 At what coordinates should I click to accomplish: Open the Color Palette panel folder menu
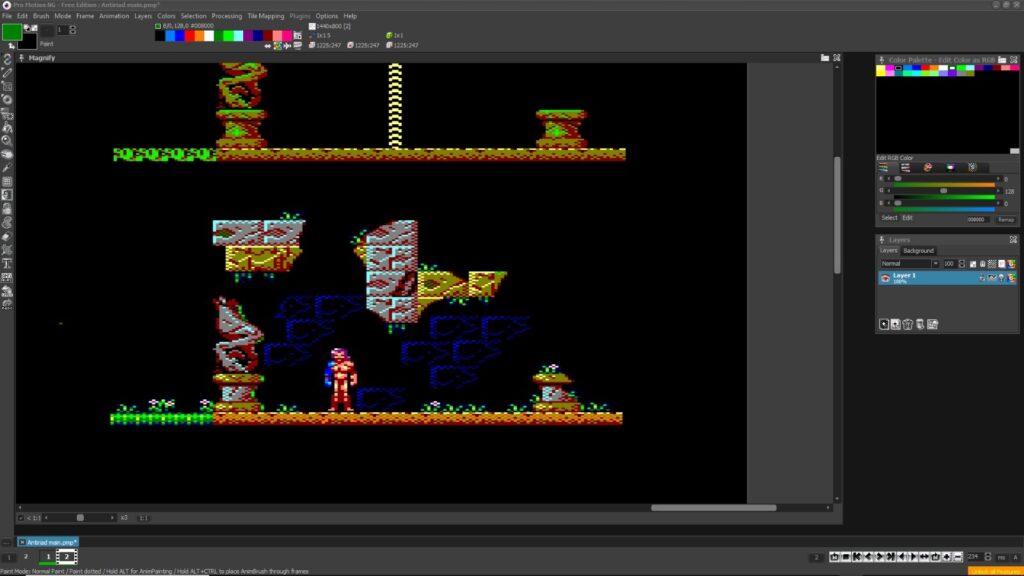coord(1002,59)
